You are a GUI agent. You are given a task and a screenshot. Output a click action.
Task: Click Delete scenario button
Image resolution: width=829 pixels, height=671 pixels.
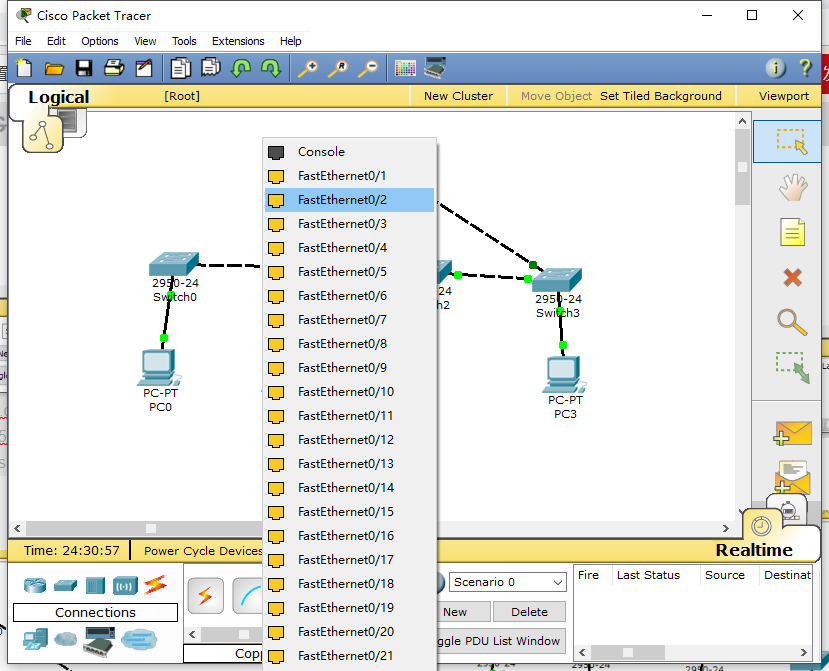pos(529,612)
